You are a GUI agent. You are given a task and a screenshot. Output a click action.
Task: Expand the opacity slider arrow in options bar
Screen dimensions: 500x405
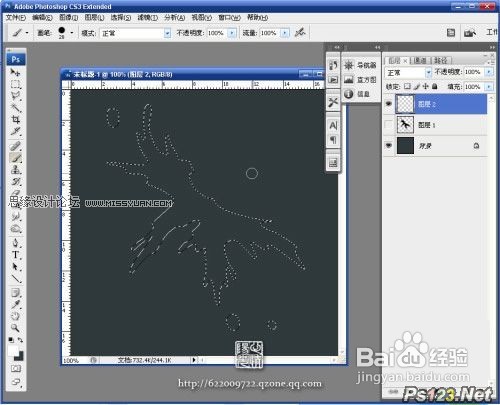[x=232, y=33]
